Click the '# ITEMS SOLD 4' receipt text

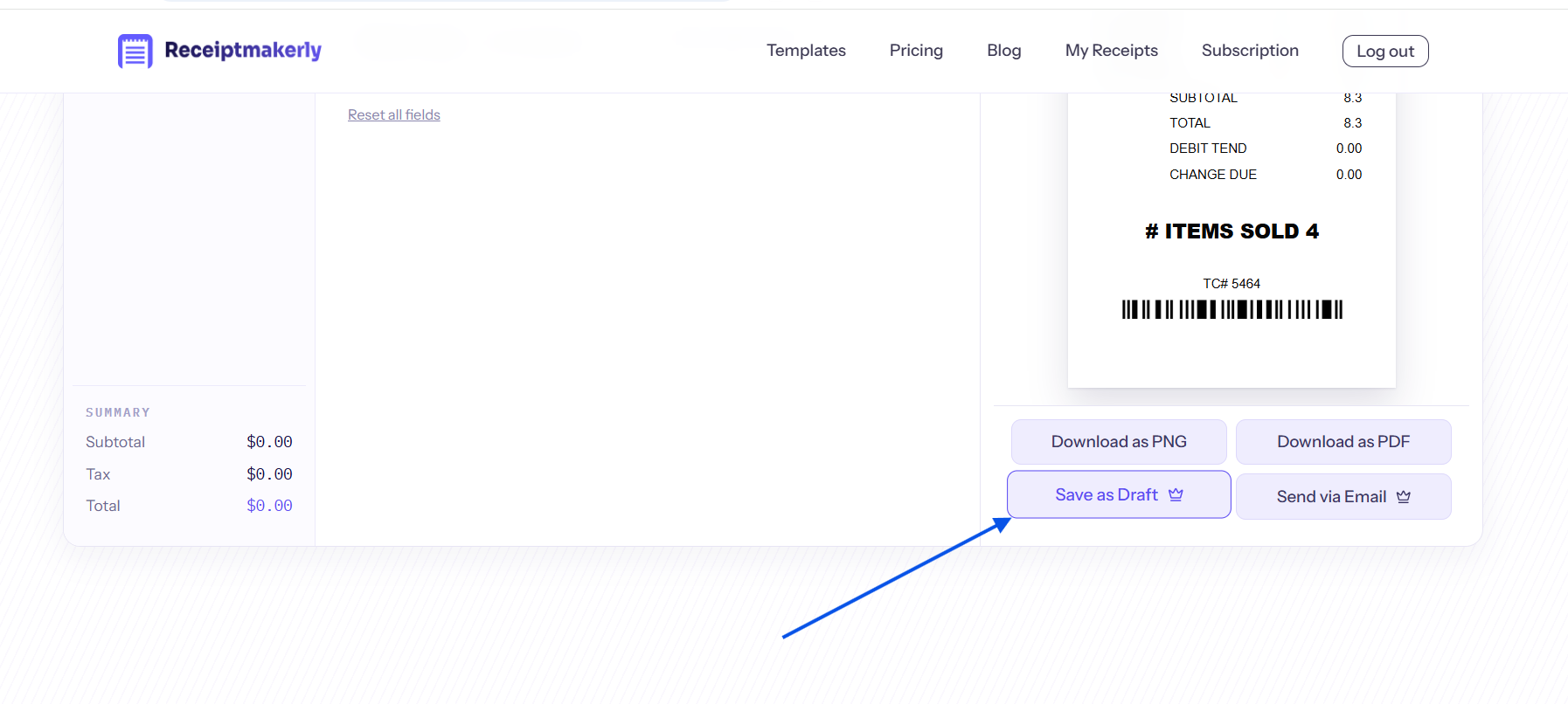click(x=1232, y=231)
